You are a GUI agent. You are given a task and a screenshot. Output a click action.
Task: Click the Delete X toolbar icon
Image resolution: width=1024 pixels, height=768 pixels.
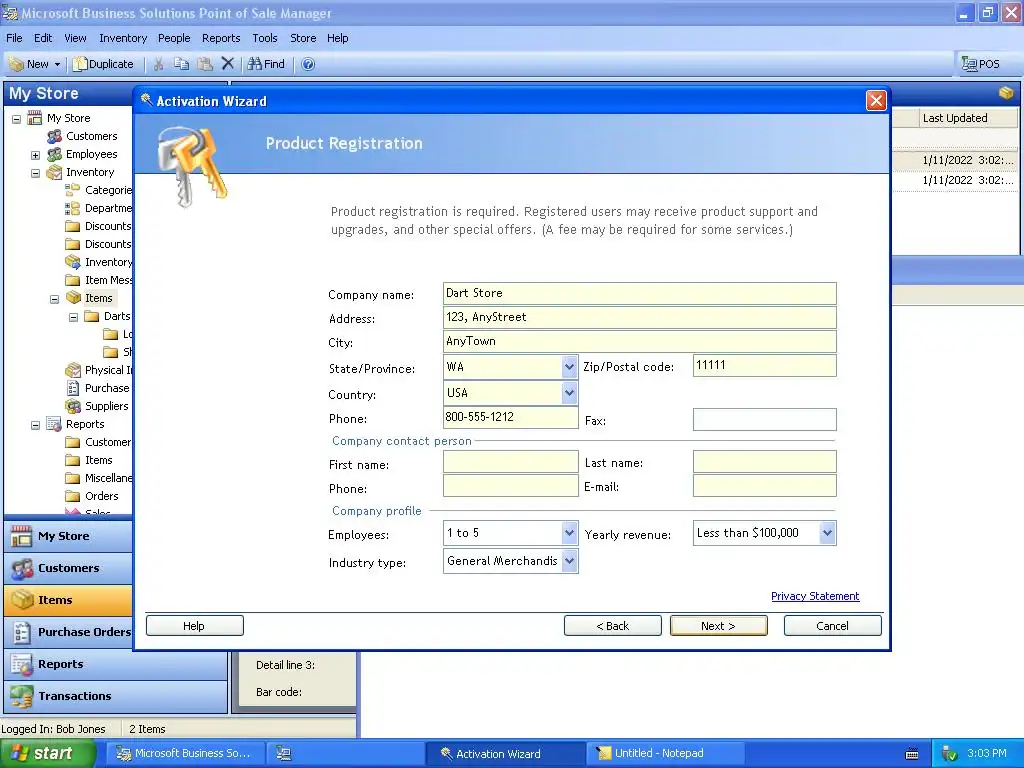(x=227, y=64)
